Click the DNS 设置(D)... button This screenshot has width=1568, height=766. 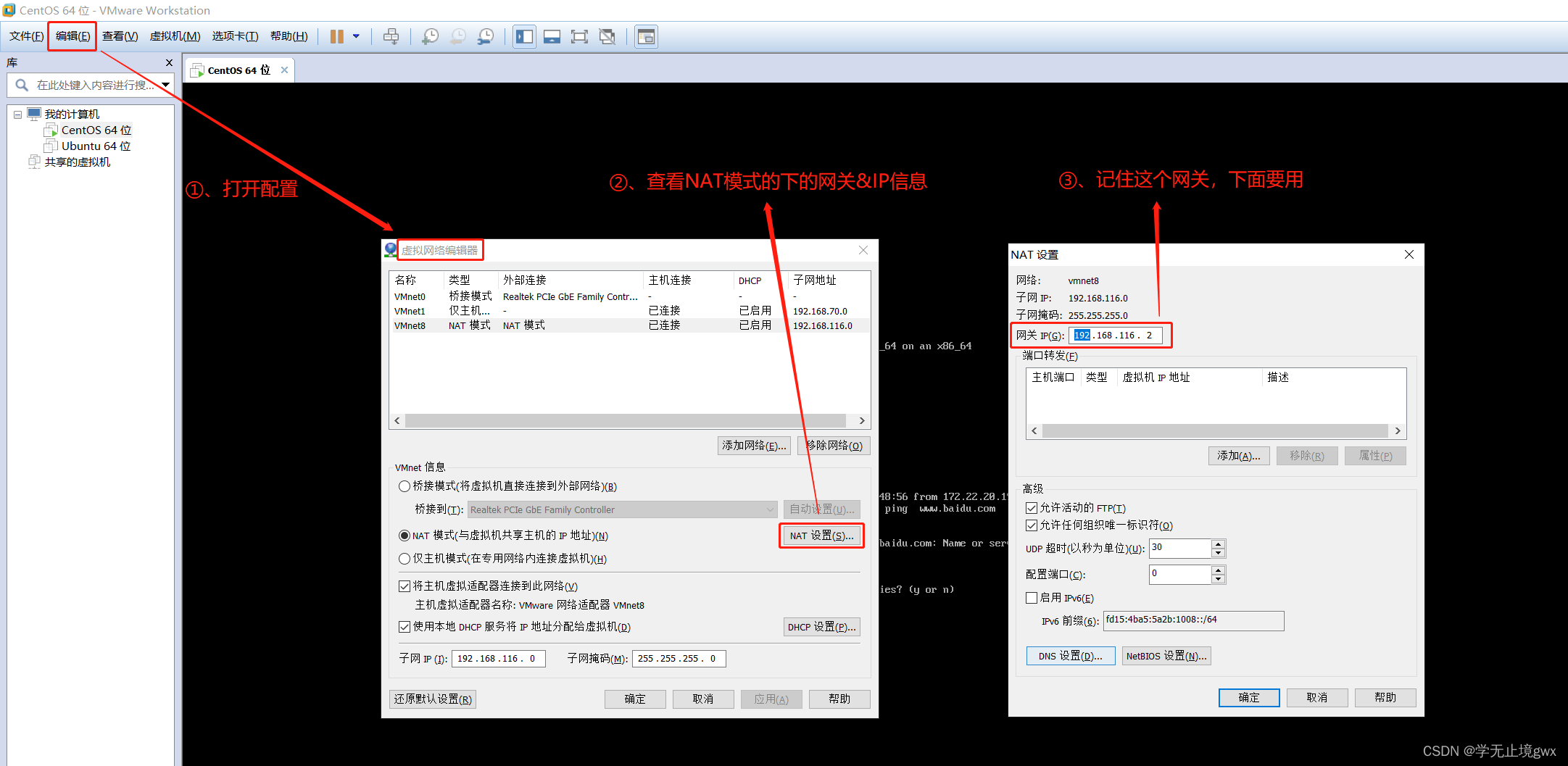1071,656
